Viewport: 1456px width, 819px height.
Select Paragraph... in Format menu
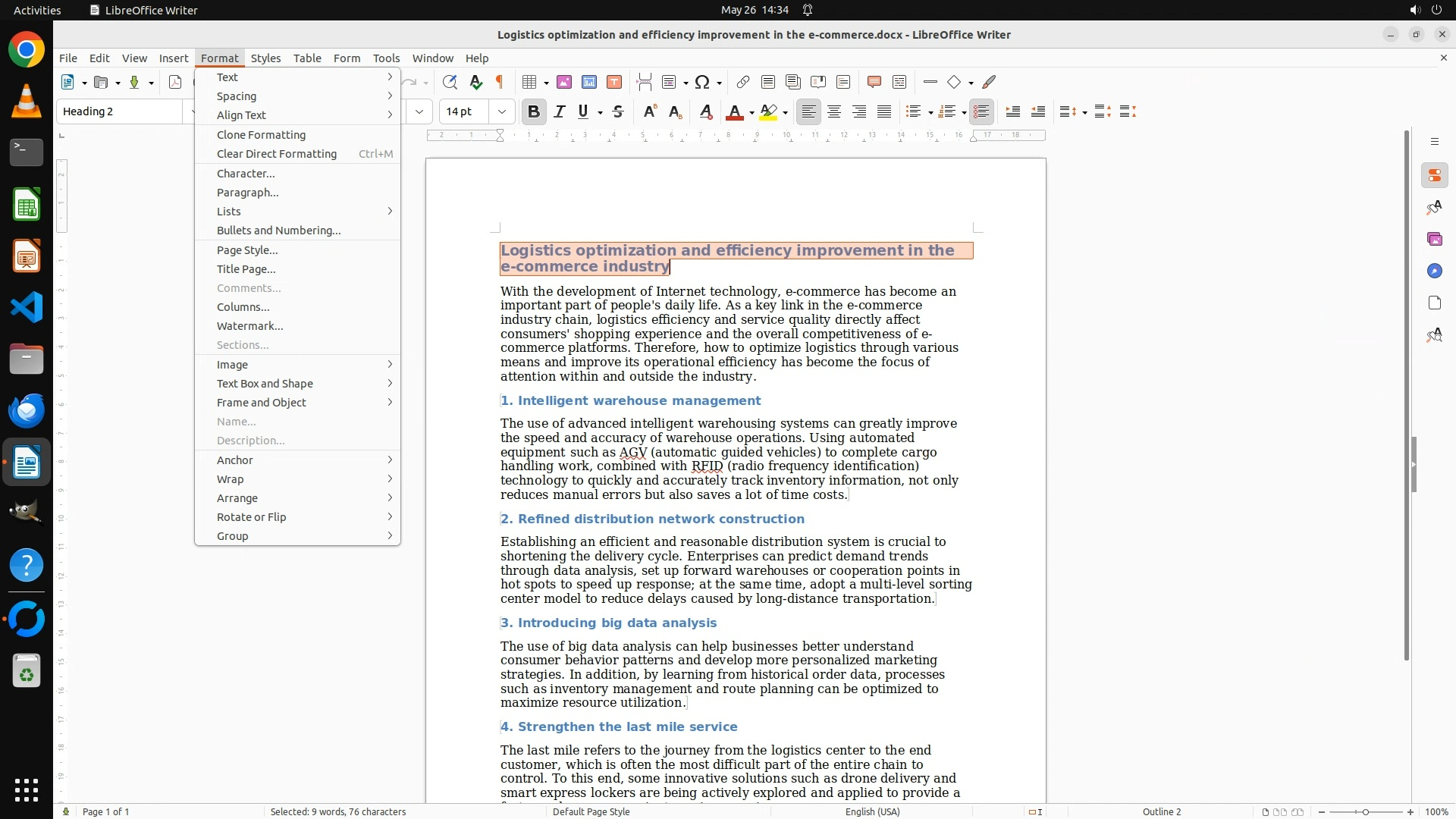click(248, 193)
